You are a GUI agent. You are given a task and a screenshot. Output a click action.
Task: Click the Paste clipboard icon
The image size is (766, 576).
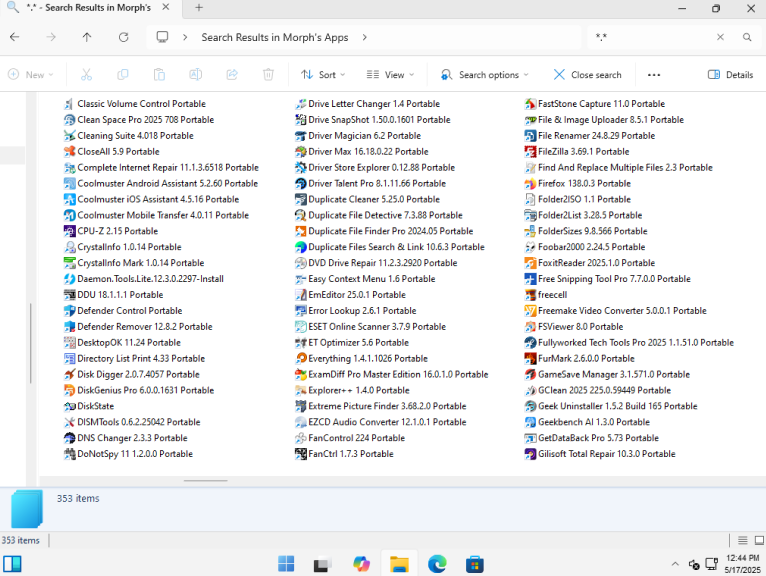tap(159, 75)
